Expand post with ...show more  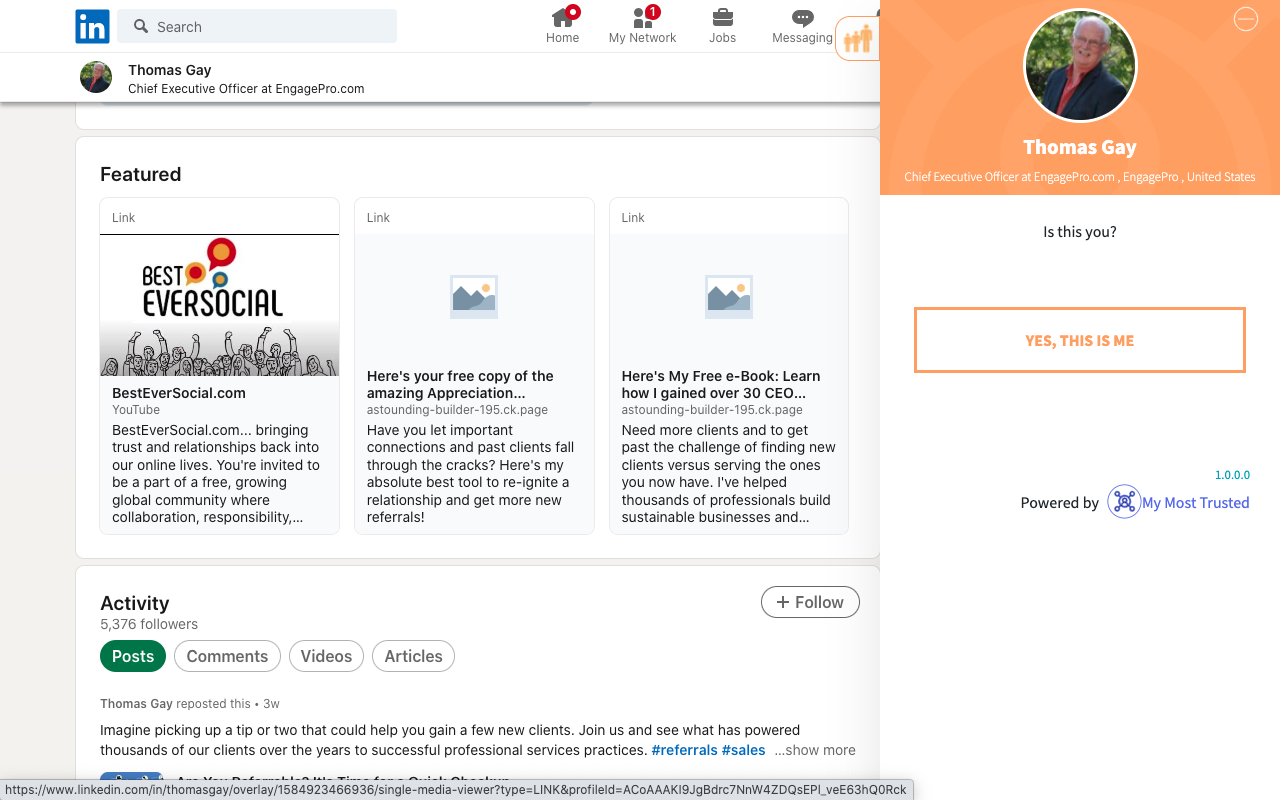(815, 750)
